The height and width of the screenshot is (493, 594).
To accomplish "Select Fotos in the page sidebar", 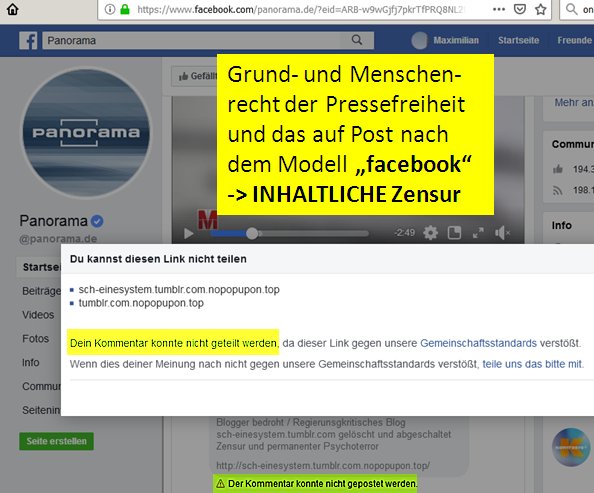I will coord(36,338).
